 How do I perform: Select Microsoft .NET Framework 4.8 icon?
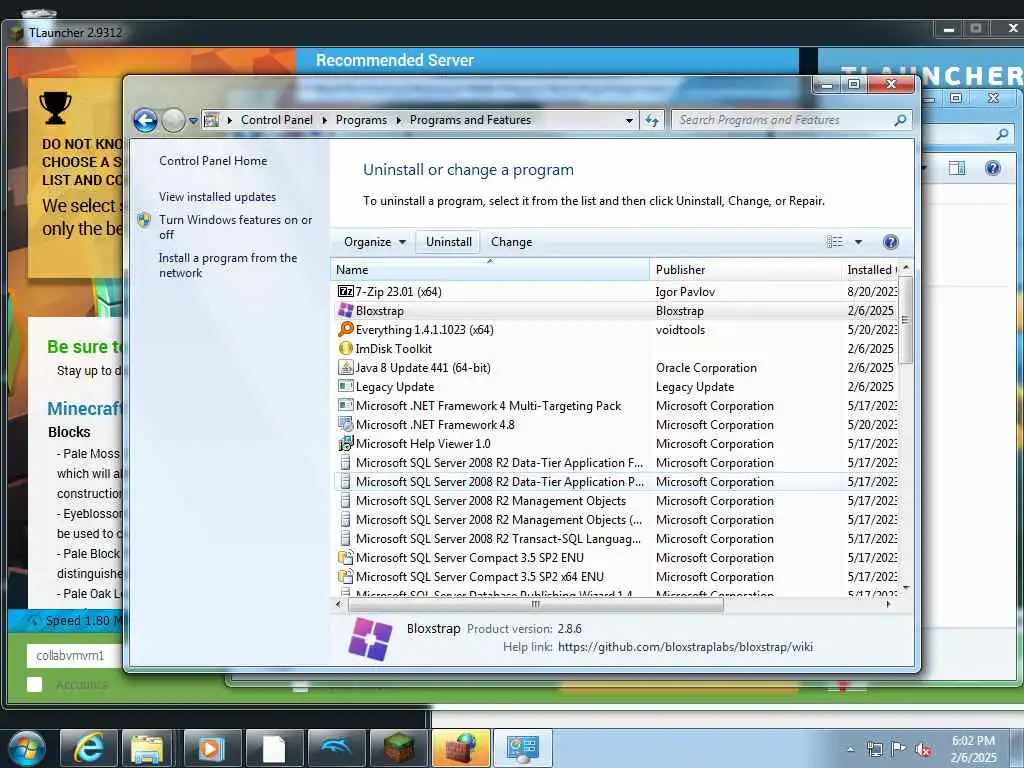tap(345, 424)
